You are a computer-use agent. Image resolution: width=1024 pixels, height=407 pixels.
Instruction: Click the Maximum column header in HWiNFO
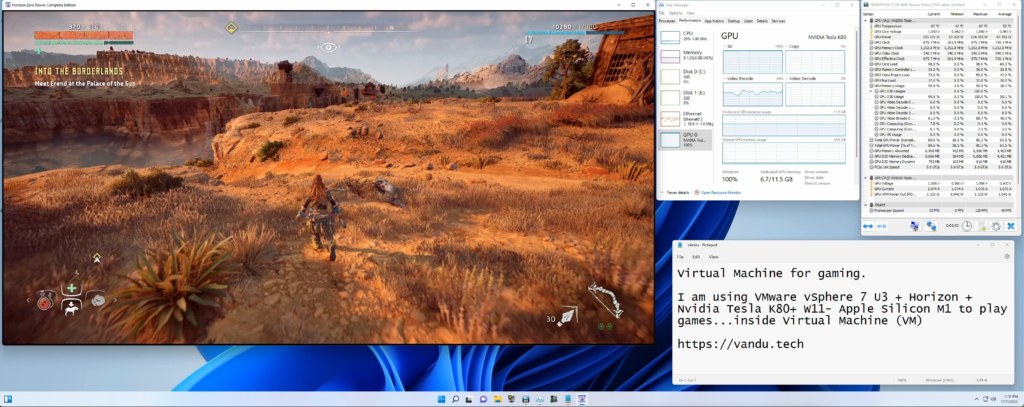point(980,14)
